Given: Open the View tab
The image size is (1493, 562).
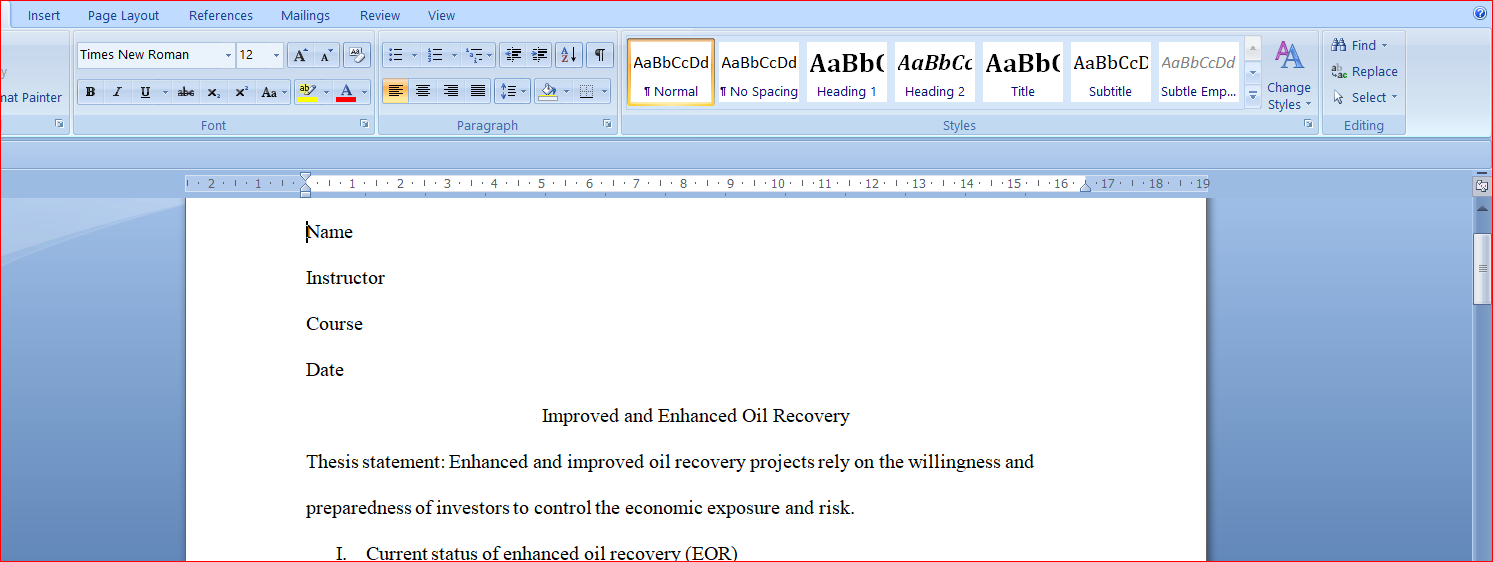Looking at the screenshot, I should click(x=441, y=15).
